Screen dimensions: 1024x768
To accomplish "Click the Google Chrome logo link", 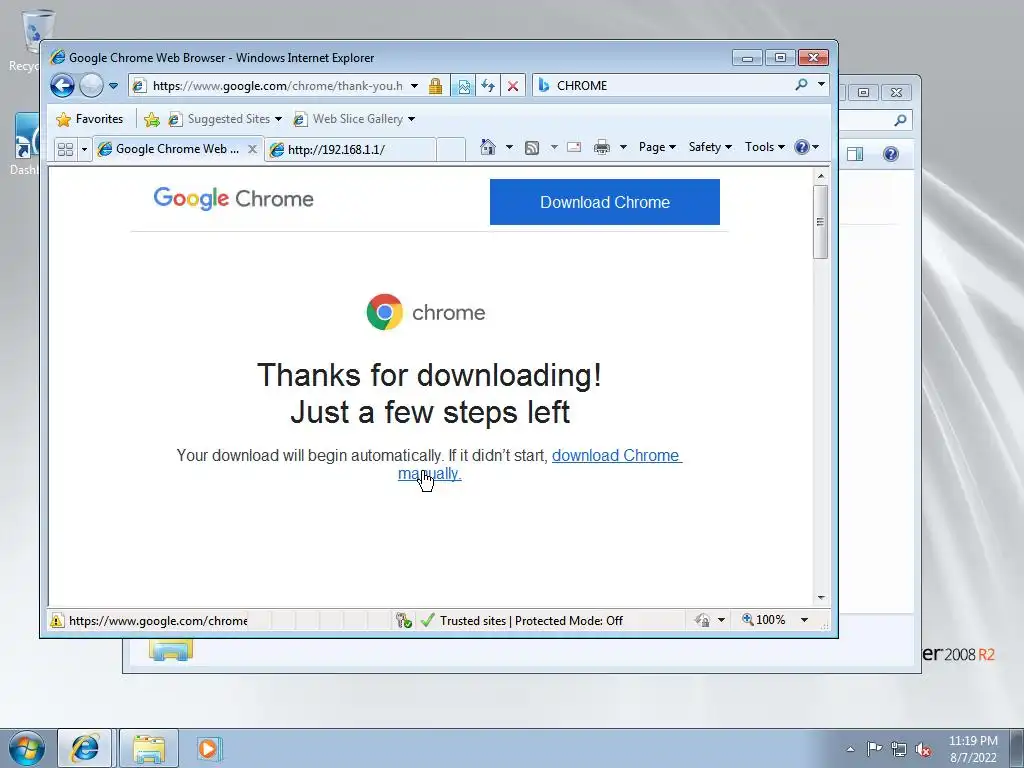I will click(233, 198).
